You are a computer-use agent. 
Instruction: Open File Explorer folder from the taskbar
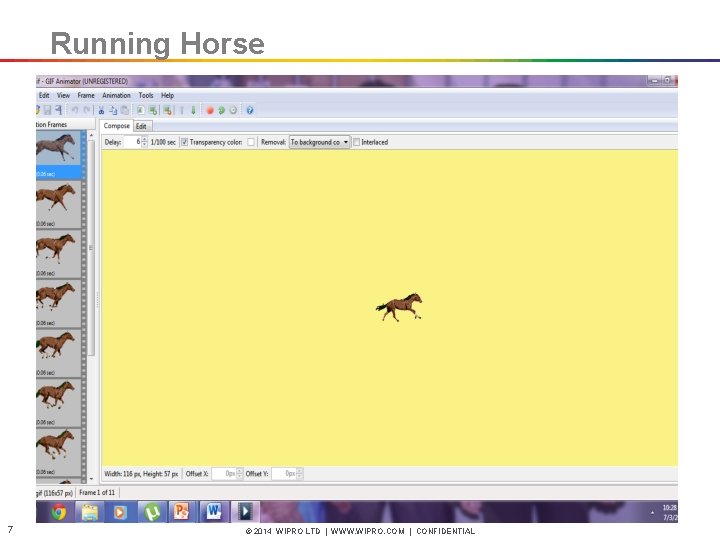pos(90,512)
